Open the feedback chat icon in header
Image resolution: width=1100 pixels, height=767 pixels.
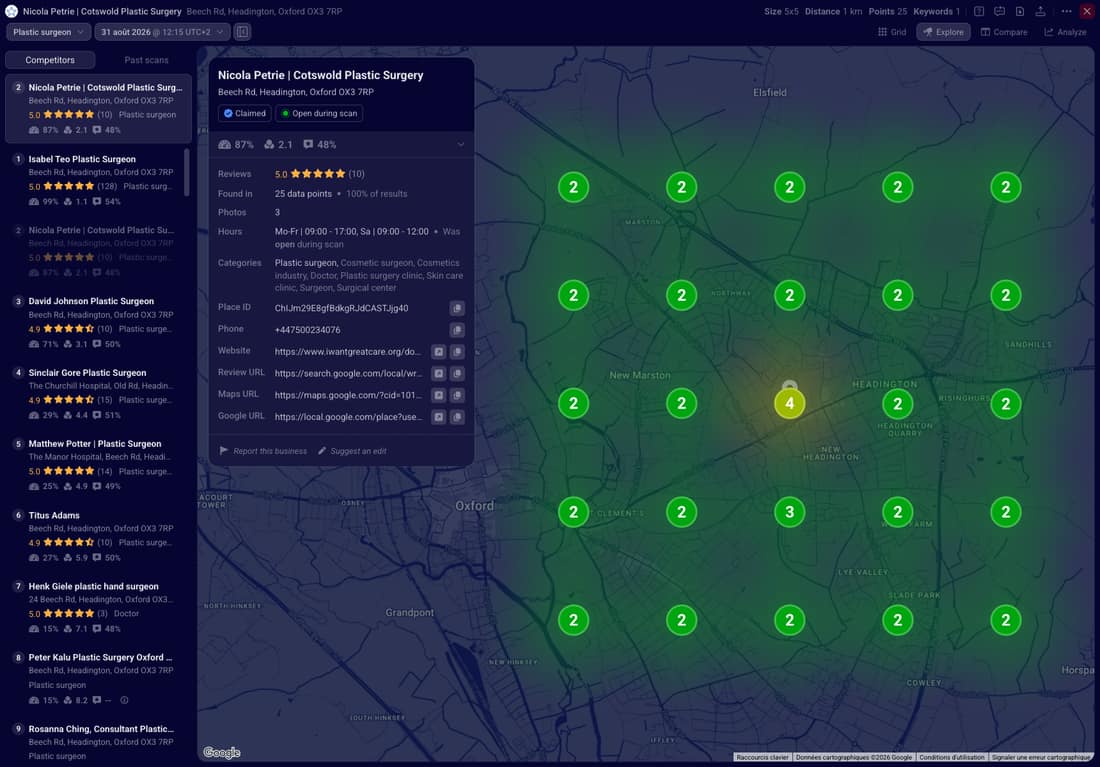click(1000, 11)
